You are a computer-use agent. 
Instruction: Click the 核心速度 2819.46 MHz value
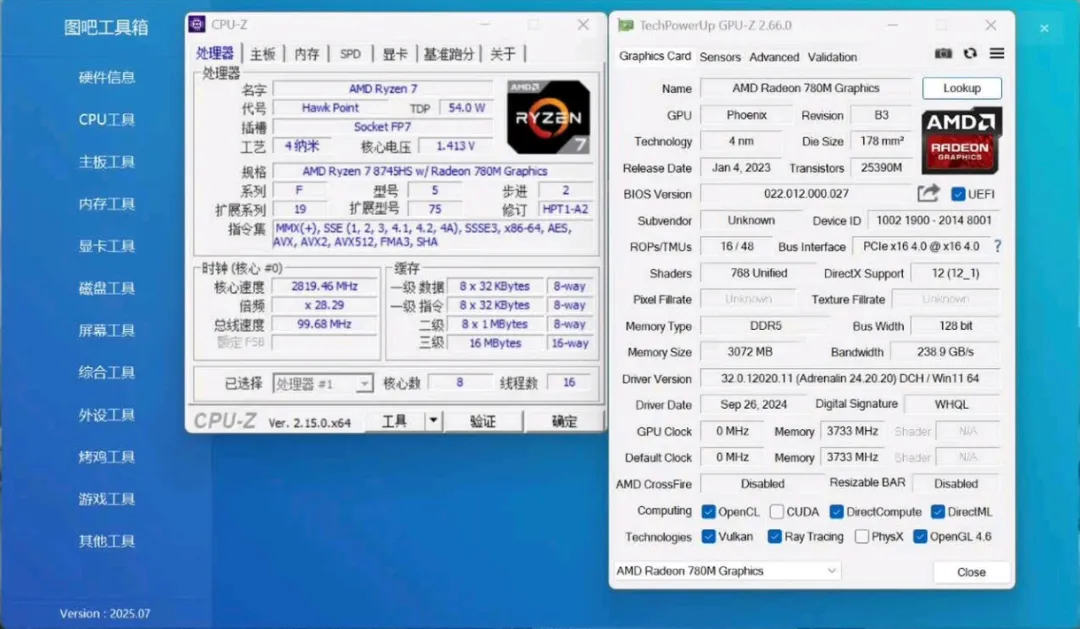tap(324, 286)
